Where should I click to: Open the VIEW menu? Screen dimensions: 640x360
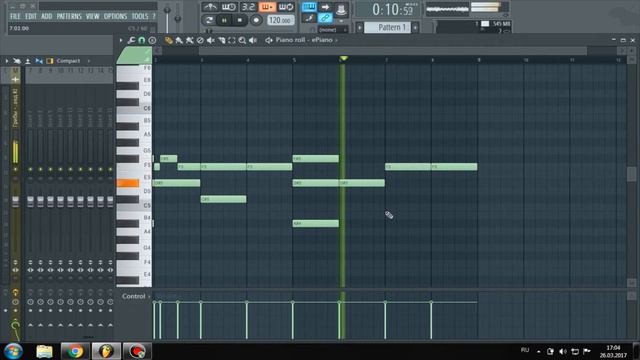tap(93, 16)
